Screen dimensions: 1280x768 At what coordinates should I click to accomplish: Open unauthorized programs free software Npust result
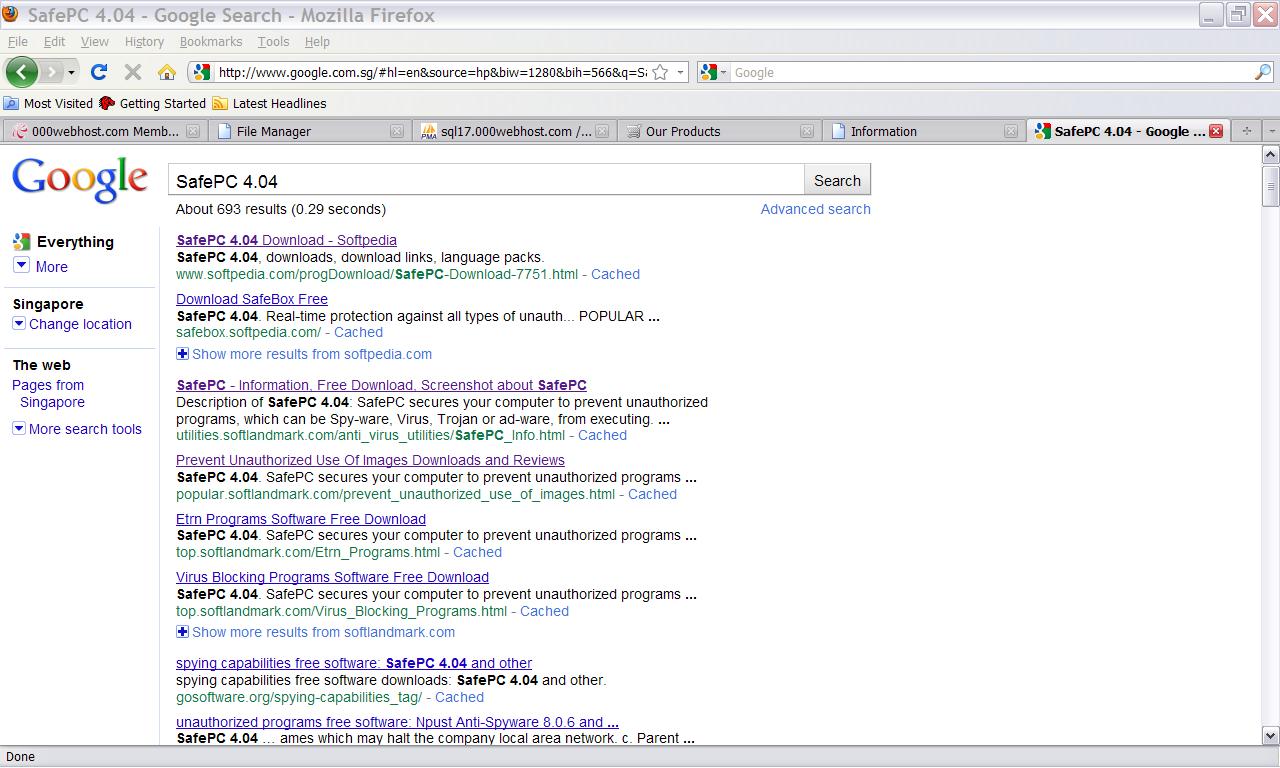397,722
